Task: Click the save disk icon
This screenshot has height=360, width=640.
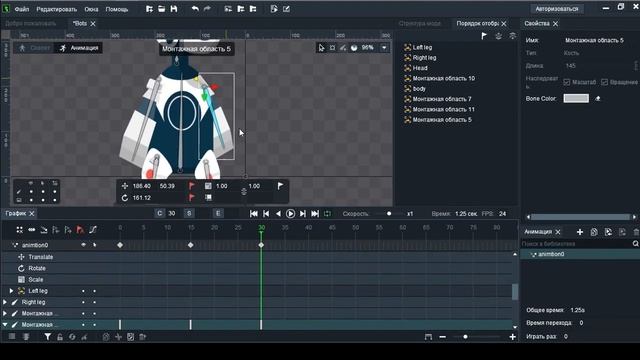Action: (x=174, y=9)
